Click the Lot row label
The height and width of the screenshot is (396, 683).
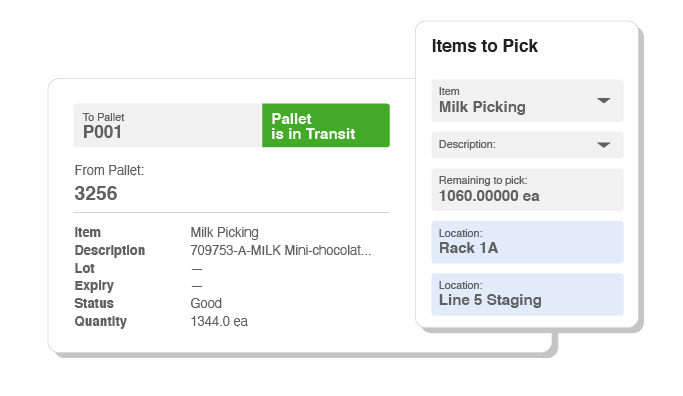click(x=85, y=268)
